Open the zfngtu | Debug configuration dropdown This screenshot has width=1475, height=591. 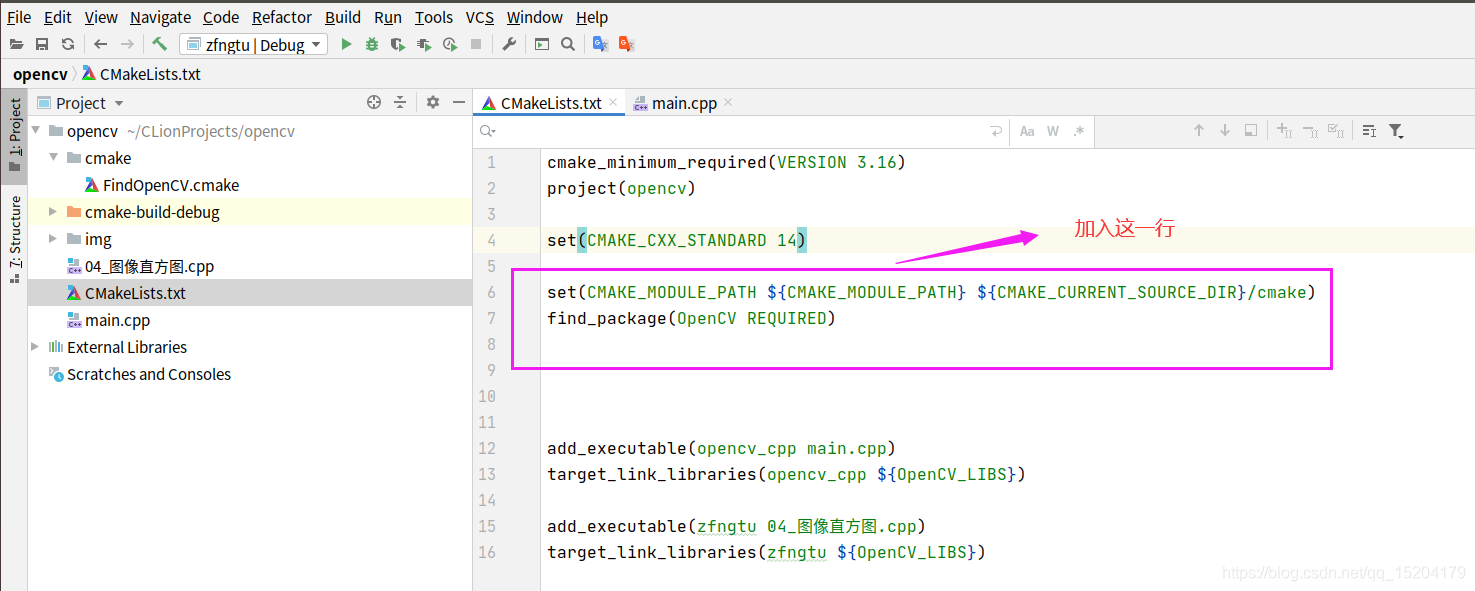click(253, 44)
